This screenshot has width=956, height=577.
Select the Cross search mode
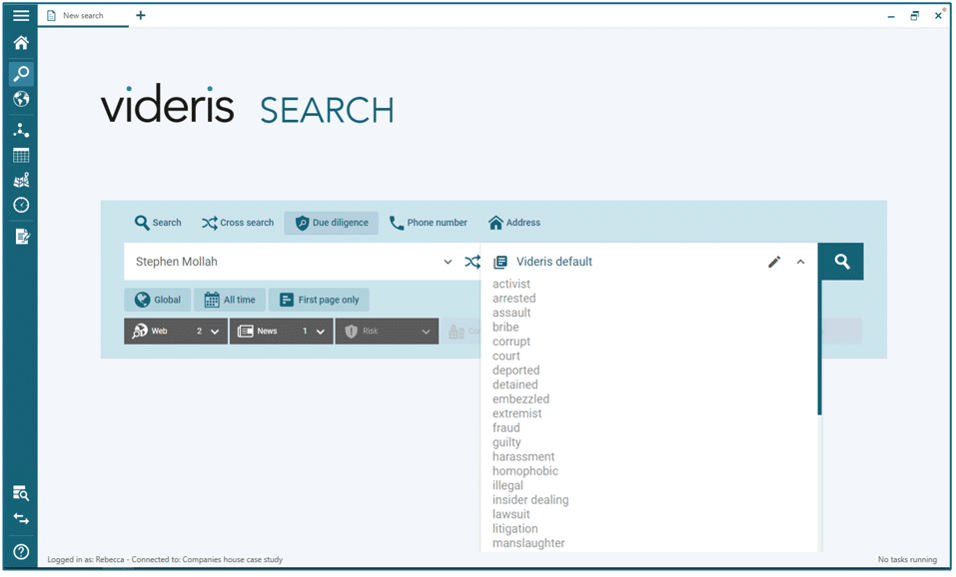tap(238, 223)
